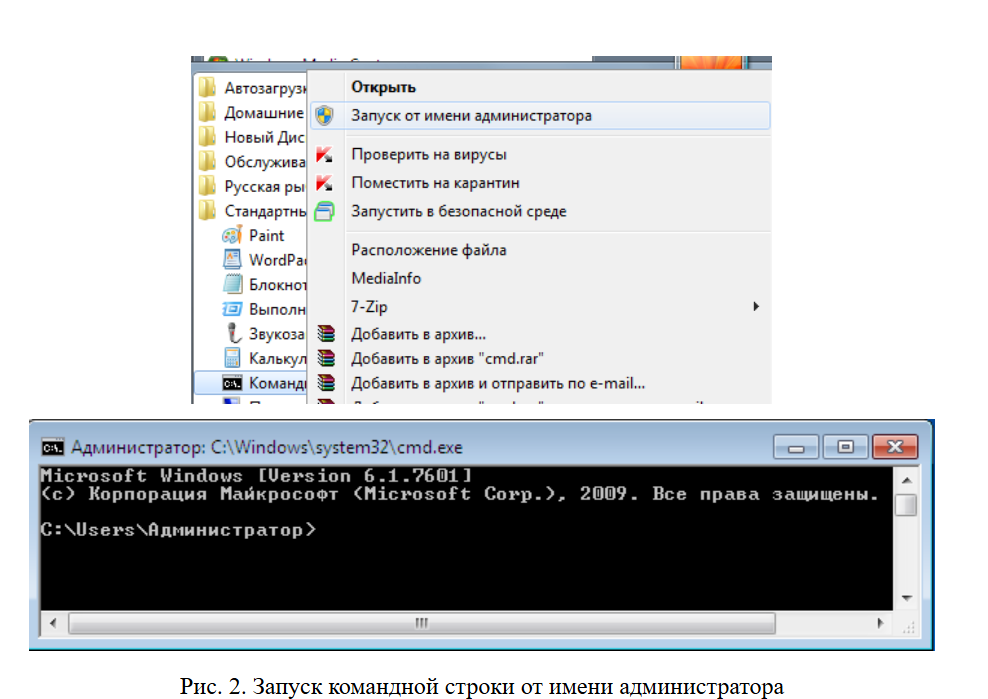Click the Kaspersky quarantine icon
This screenshot has width=988, height=699.
pos(324,183)
